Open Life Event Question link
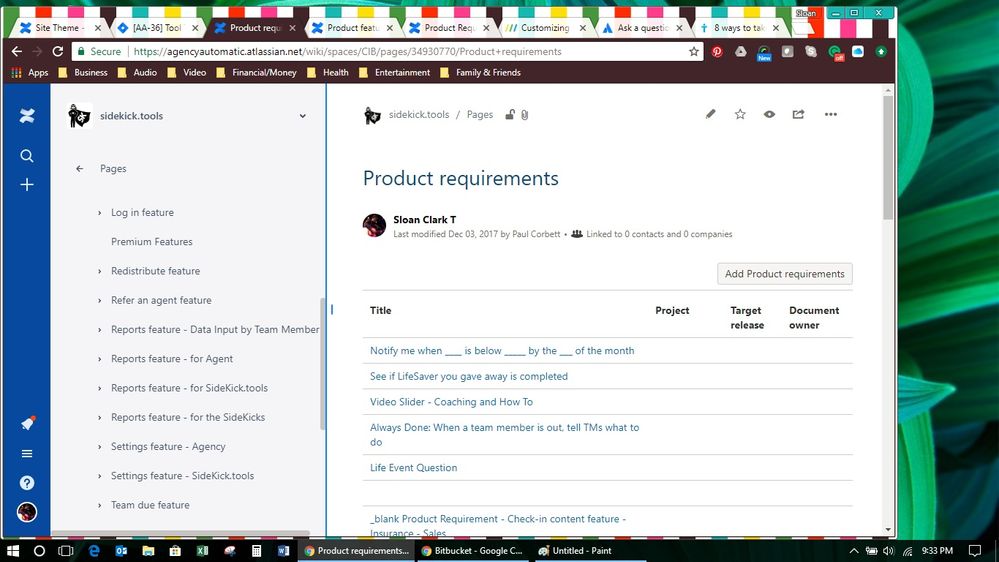999x562 pixels. tap(413, 468)
